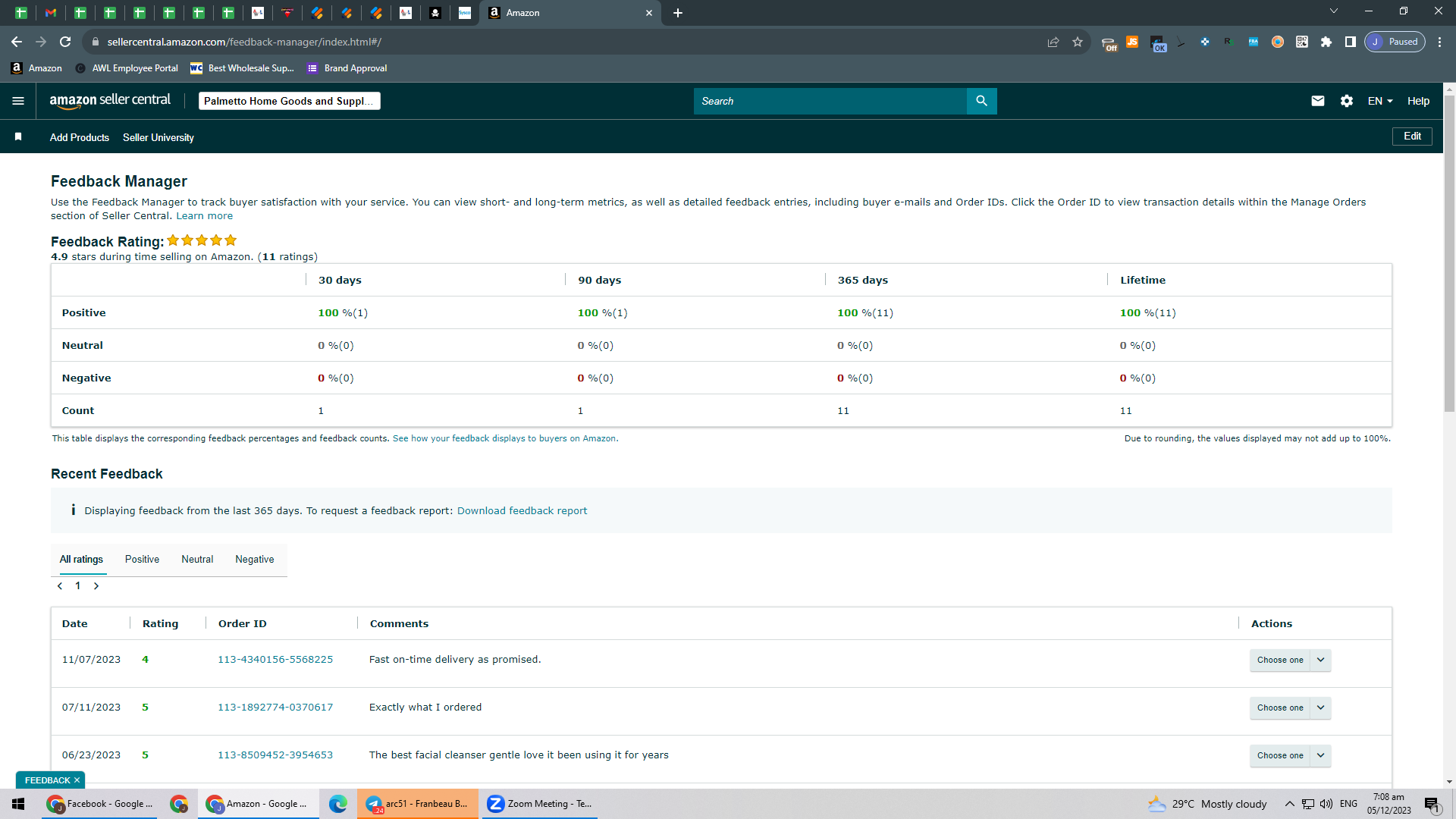1456x819 pixels.
Task: Open order 113-8509452-3954653
Action: click(275, 755)
